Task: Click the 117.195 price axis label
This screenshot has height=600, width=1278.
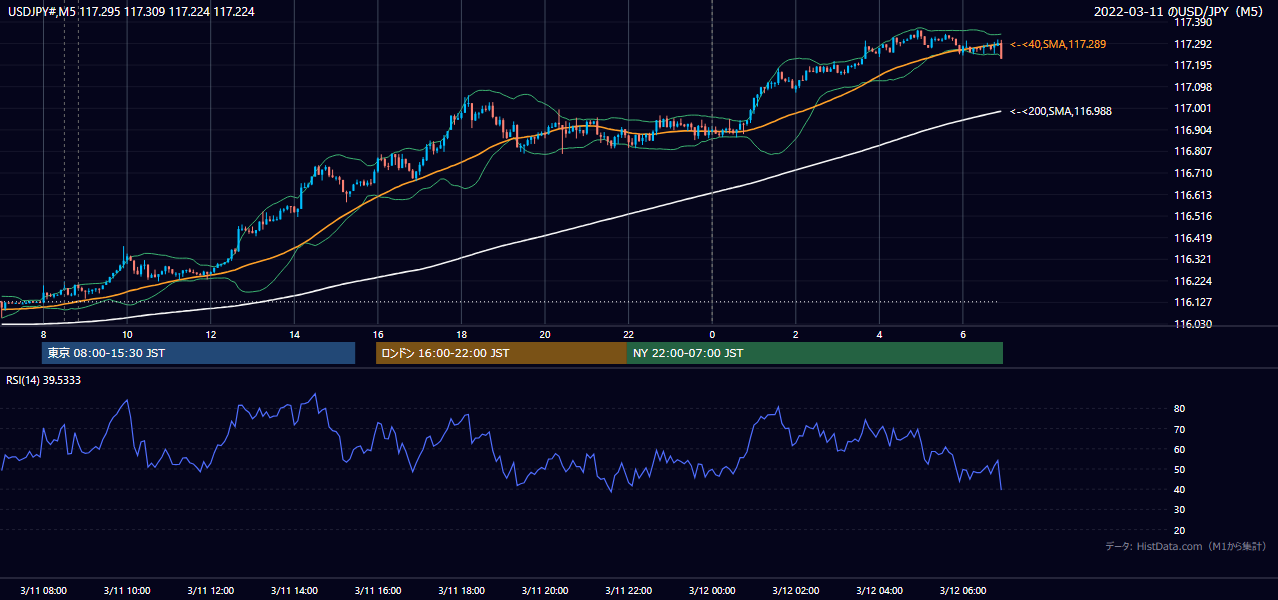Action: click(1192, 65)
